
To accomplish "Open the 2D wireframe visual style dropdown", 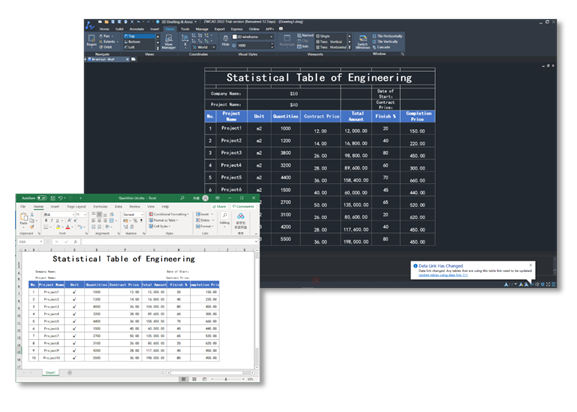I will pyautogui.click(x=253, y=37).
